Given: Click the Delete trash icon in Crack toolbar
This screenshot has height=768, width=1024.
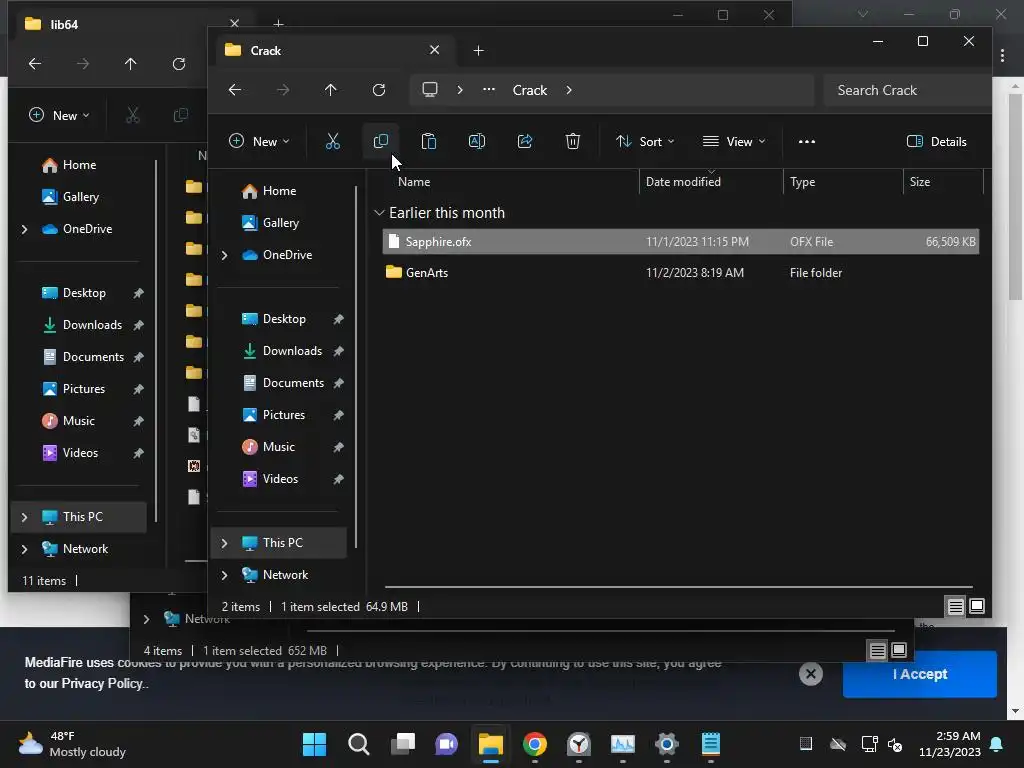Looking at the screenshot, I should coord(573,141).
